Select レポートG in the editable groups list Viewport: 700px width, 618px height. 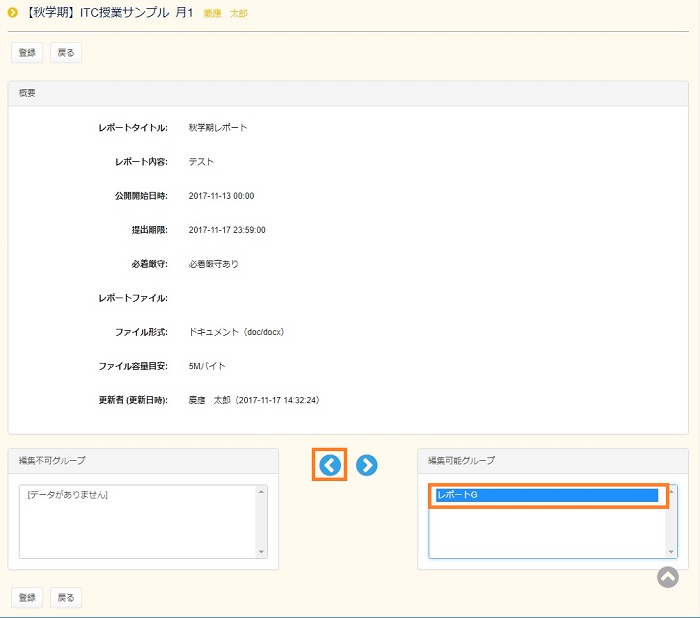click(x=547, y=495)
